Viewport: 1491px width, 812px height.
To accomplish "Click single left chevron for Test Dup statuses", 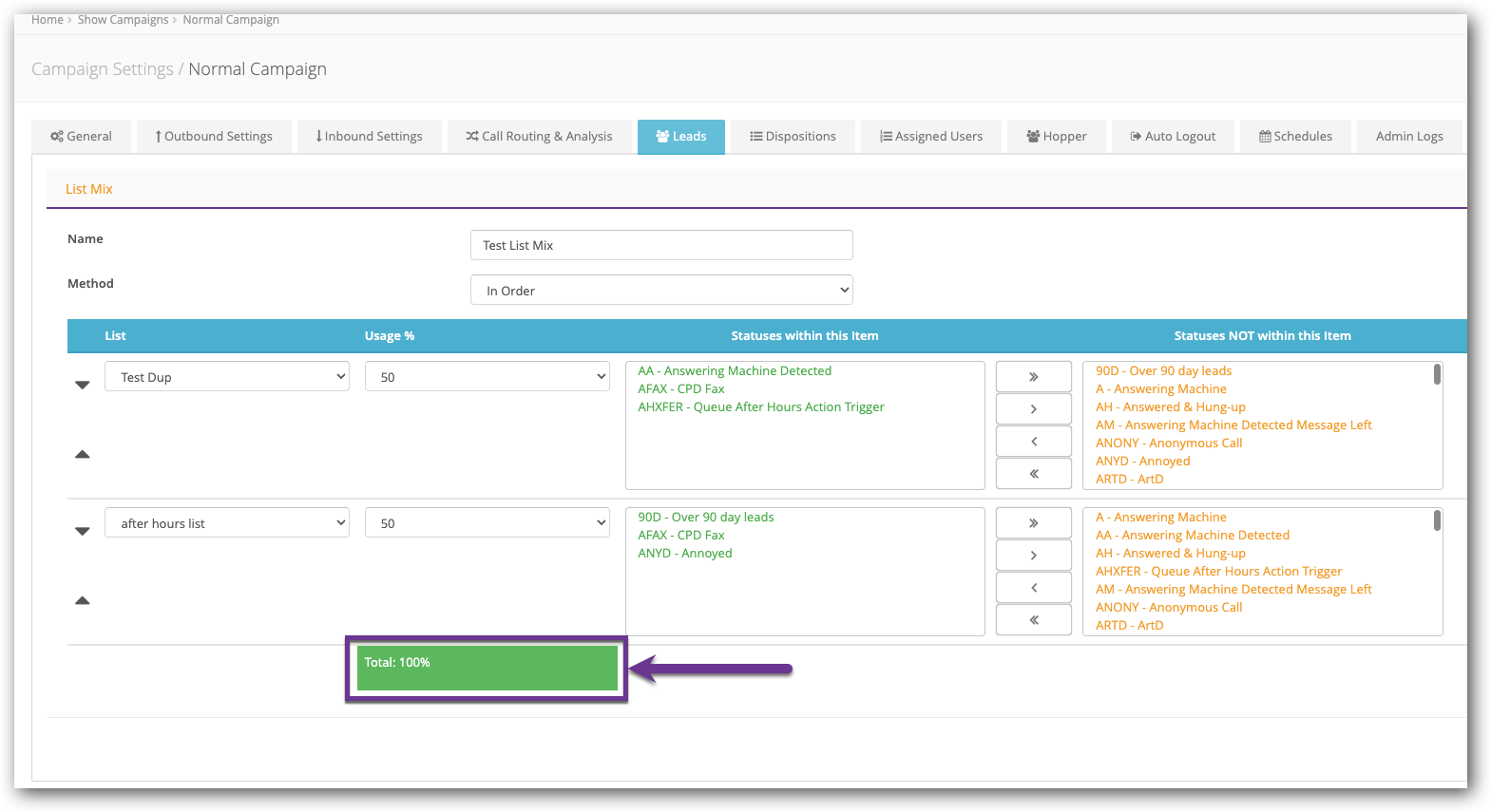I will click(1033, 442).
